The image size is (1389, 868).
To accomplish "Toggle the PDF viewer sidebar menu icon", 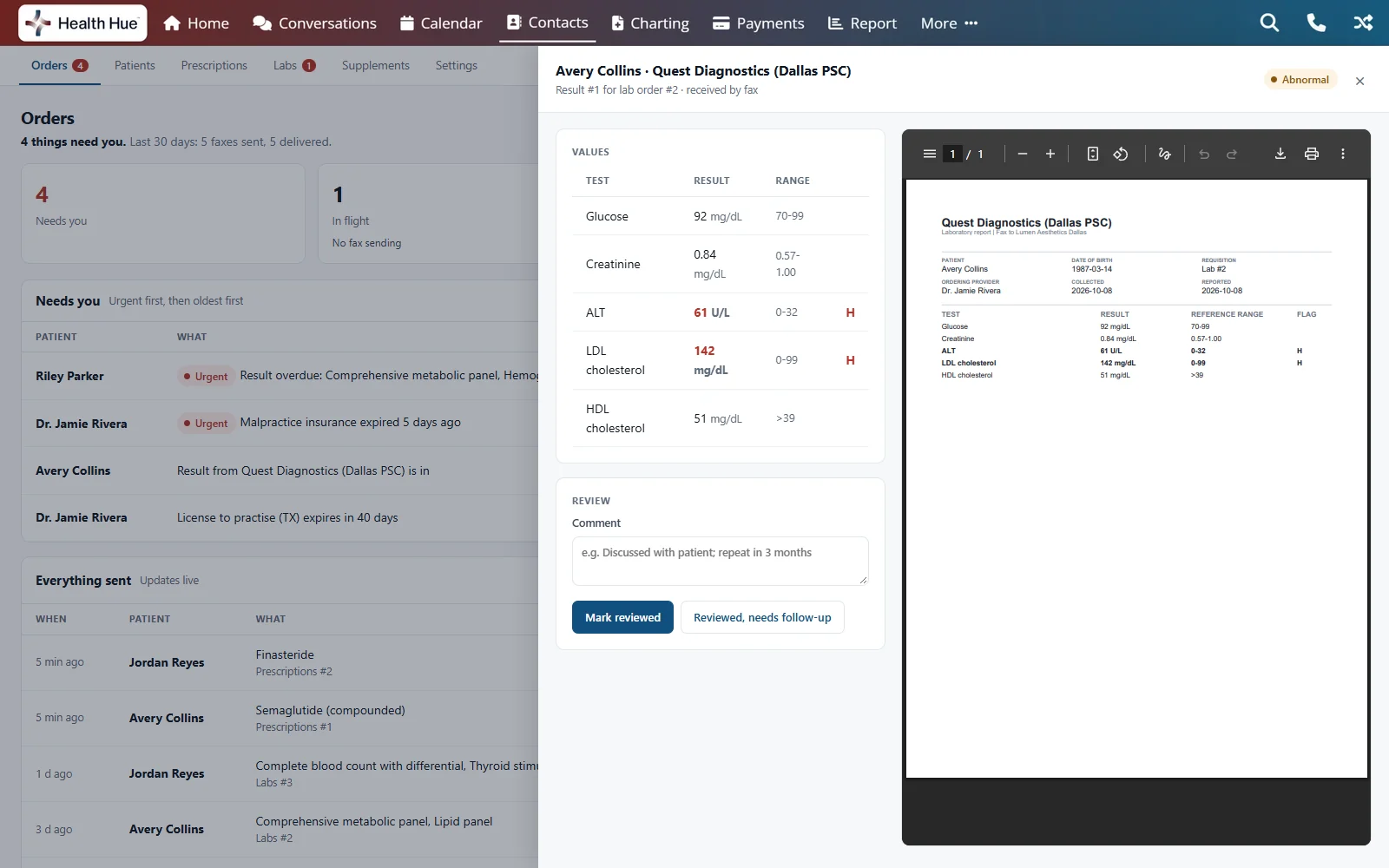I will point(929,154).
